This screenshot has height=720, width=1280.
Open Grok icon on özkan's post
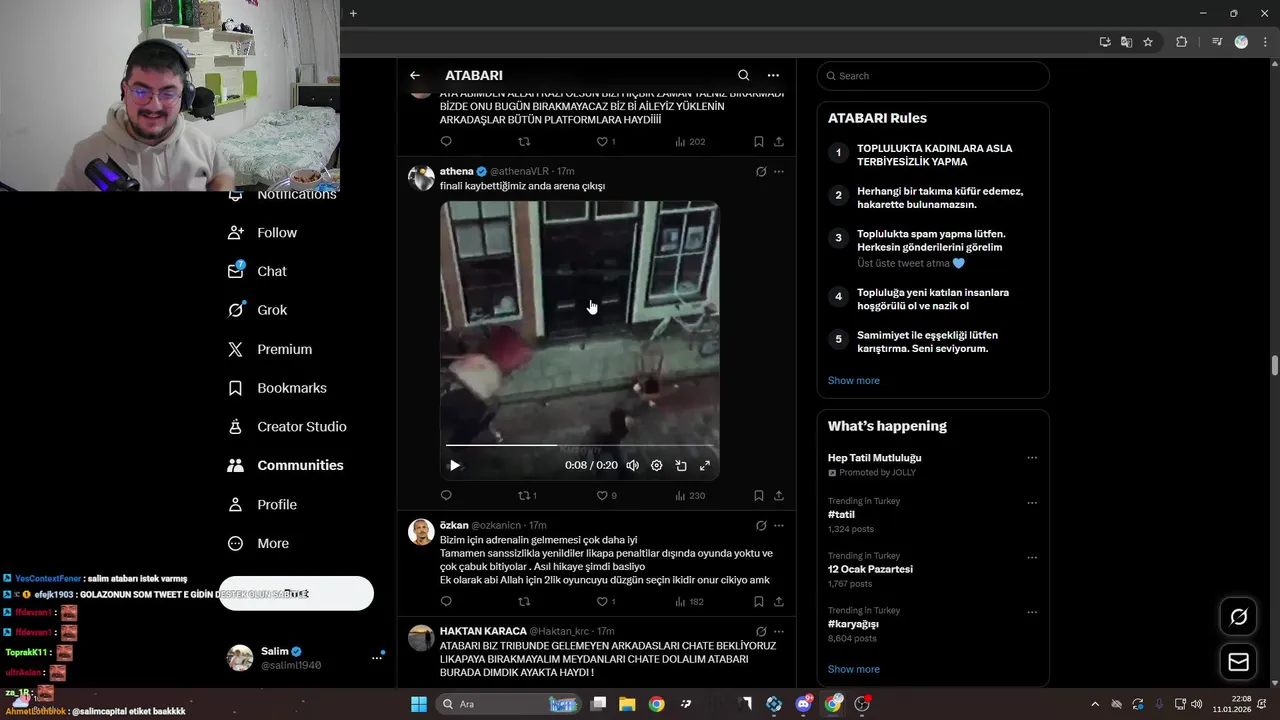pos(761,525)
